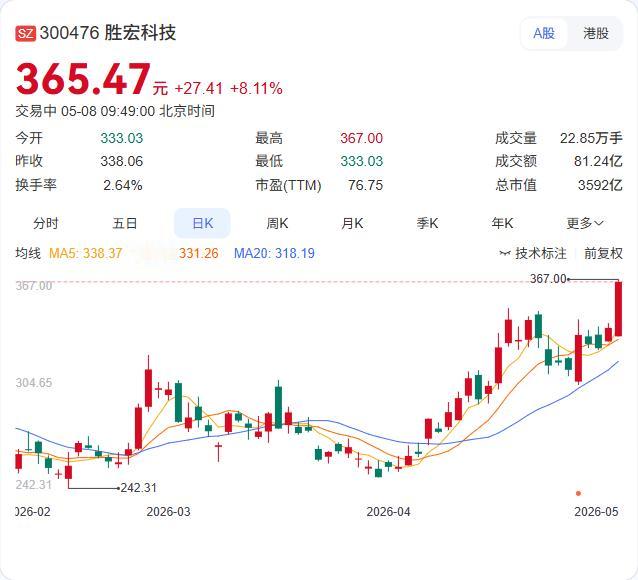Viewport: 638px width, 580px height.
Task: Click the 2026-04 date axis label
Action: [388, 512]
